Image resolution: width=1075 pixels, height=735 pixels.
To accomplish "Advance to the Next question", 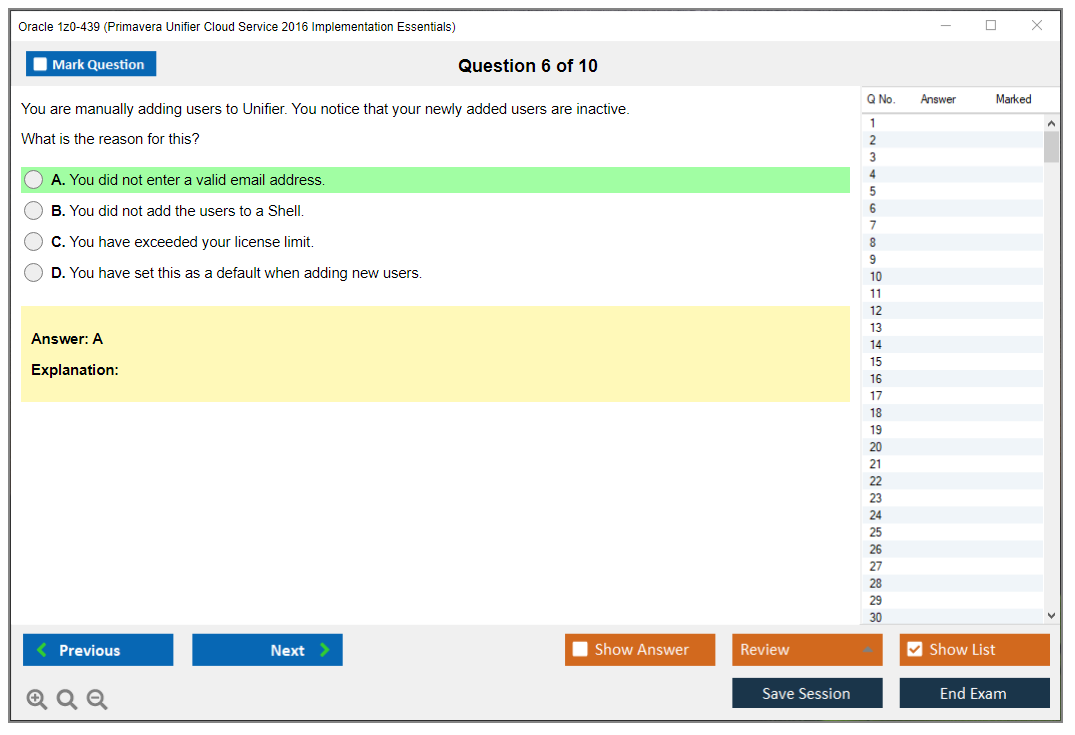I will tap(267, 650).
